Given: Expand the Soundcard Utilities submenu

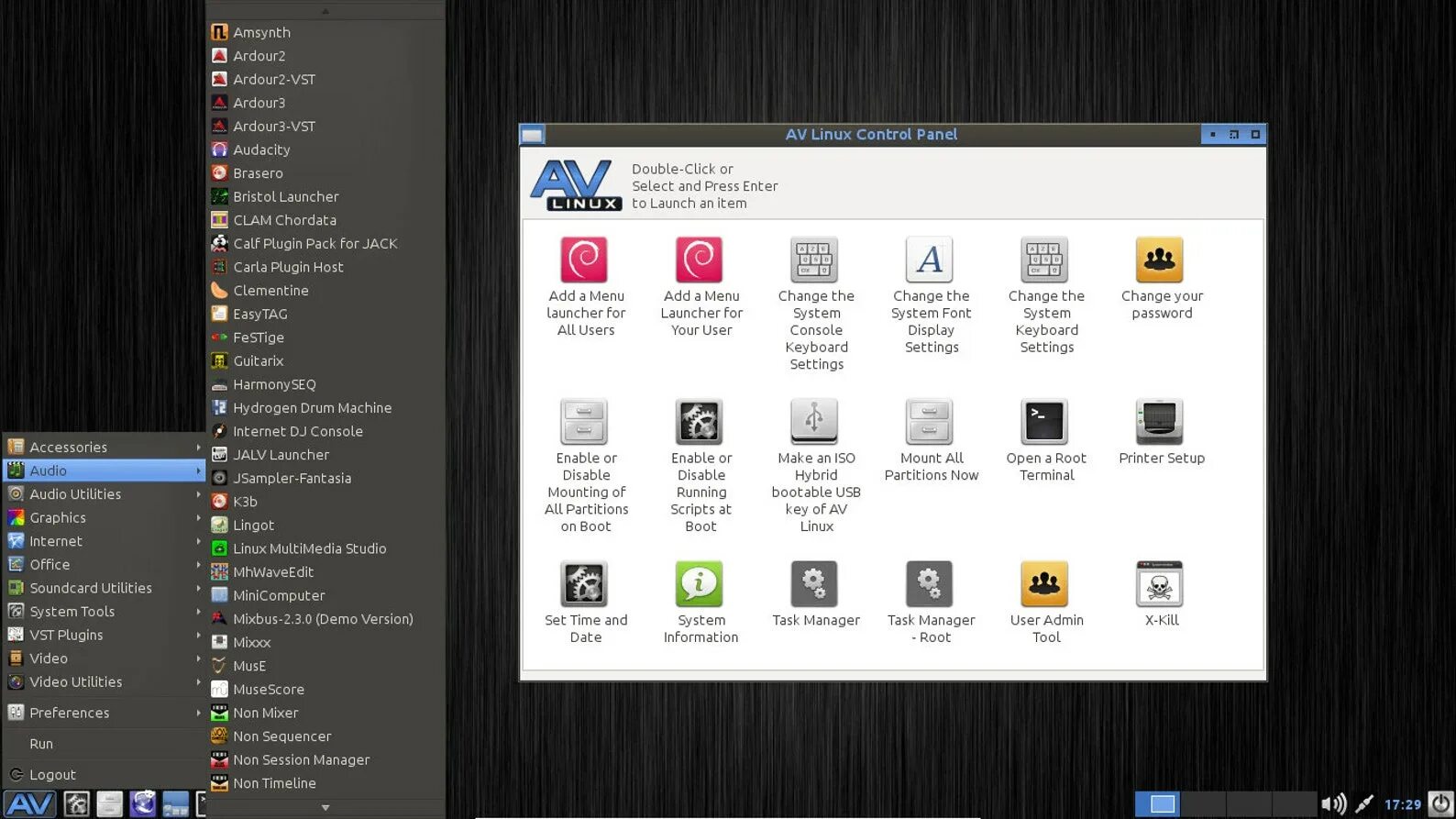Looking at the screenshot, I should coord(104,588).
